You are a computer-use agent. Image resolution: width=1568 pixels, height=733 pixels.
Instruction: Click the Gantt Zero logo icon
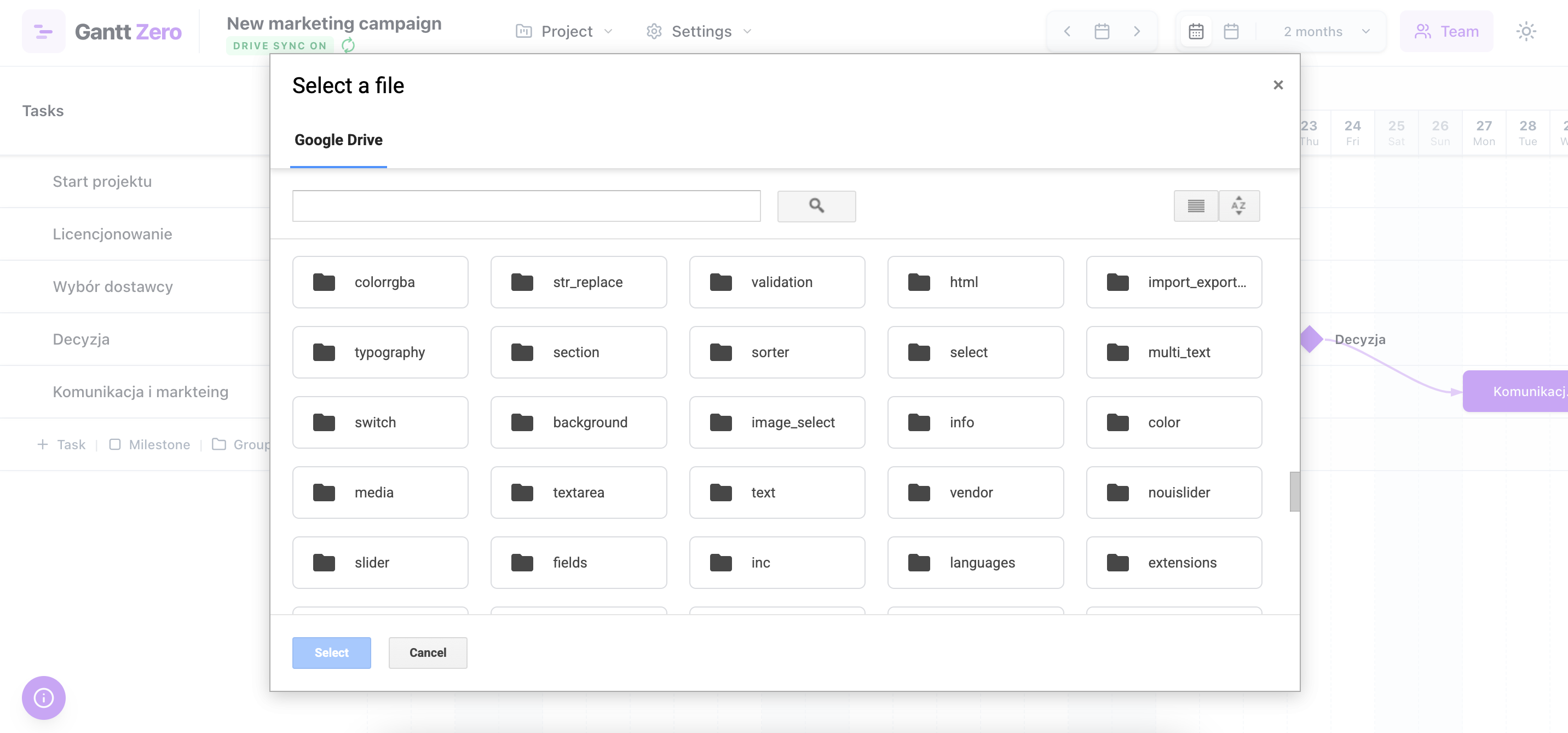click(43, 31)
